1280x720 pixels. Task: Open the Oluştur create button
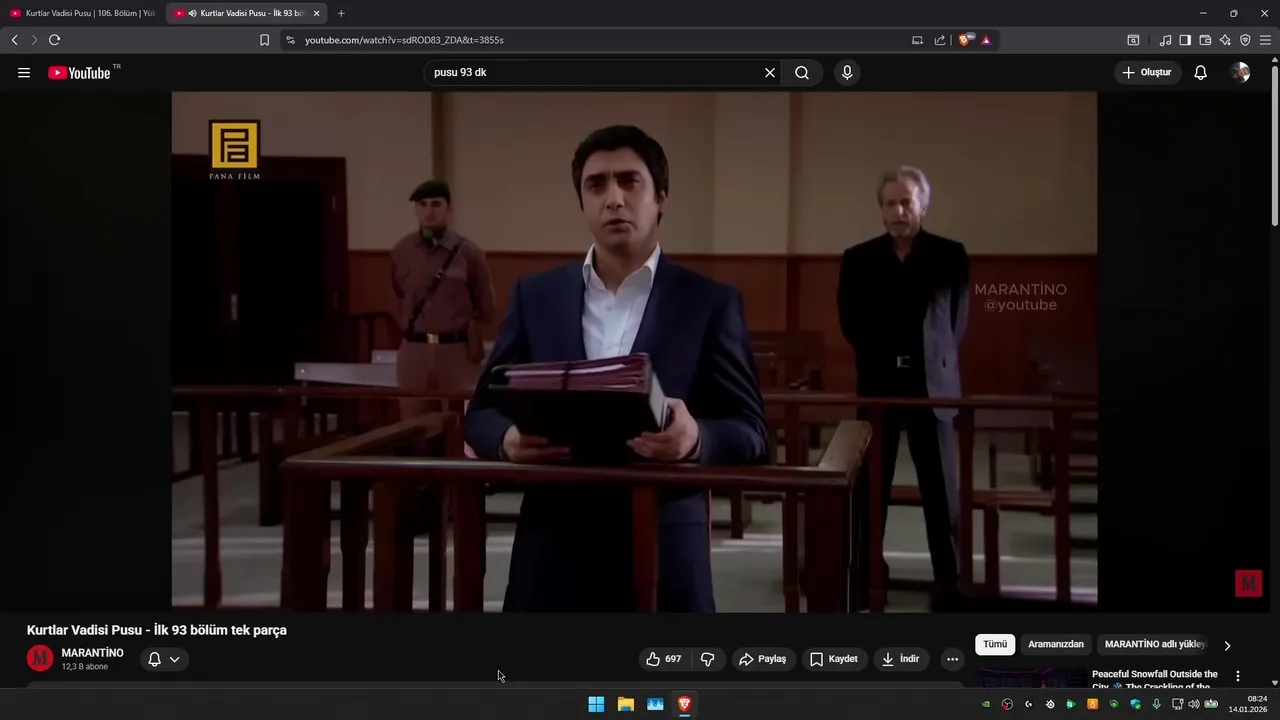[1148, 73]
